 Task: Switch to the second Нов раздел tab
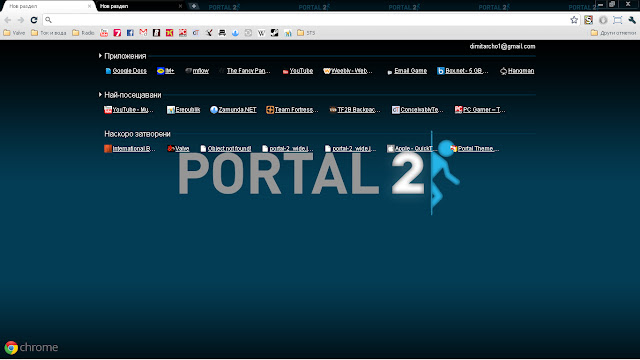(x=139, y=6)
